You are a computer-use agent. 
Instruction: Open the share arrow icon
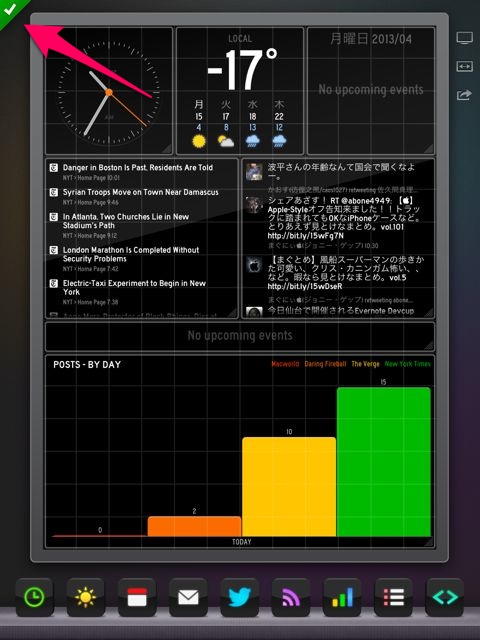(x=464, y=95)
